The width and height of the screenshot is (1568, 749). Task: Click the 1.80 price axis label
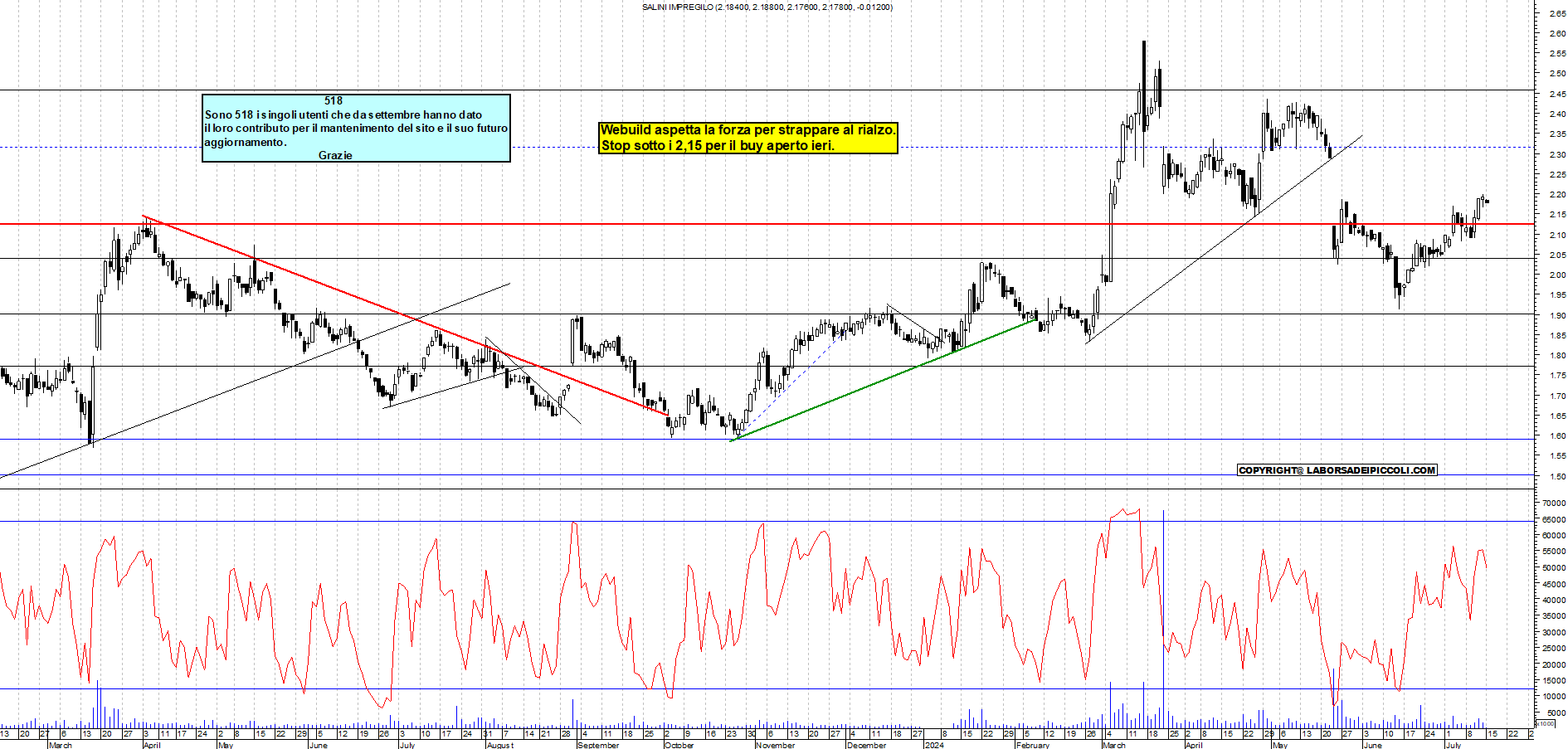[x=1557, y=356]
